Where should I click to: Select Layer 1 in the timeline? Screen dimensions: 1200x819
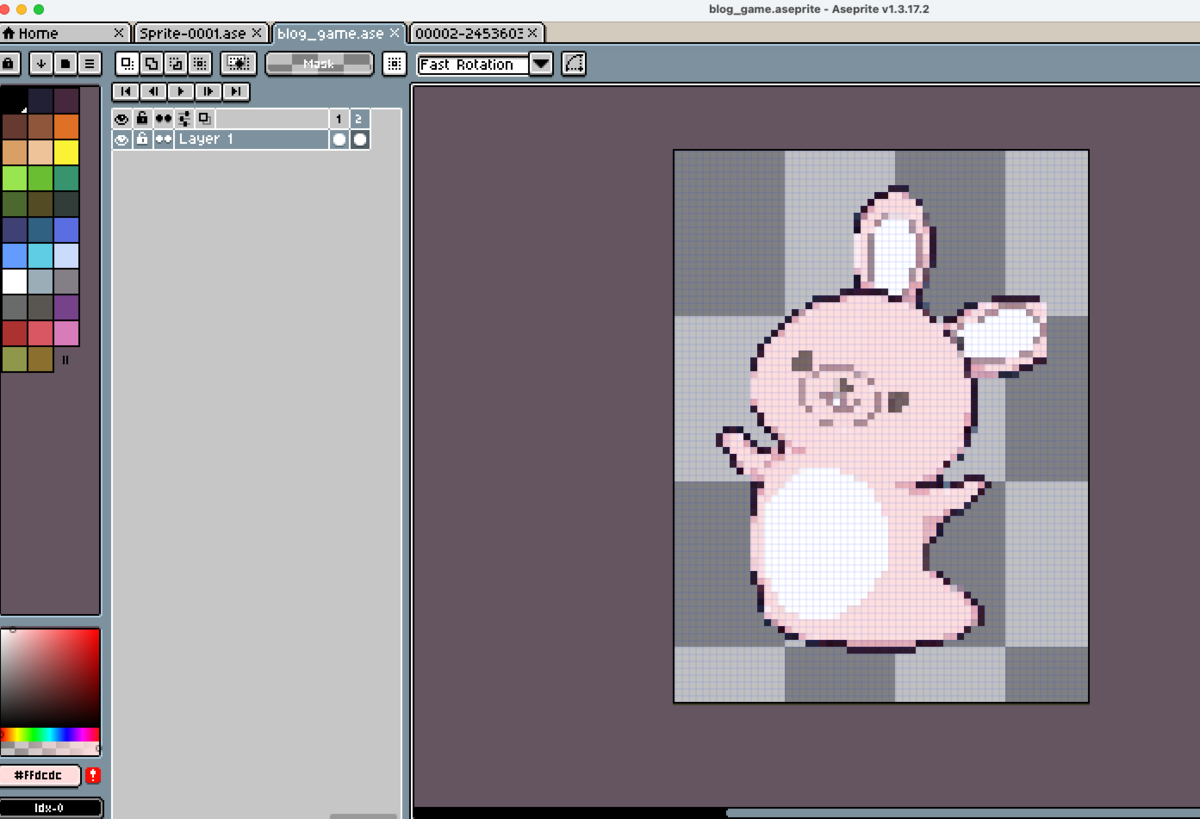tap(252, 139)
